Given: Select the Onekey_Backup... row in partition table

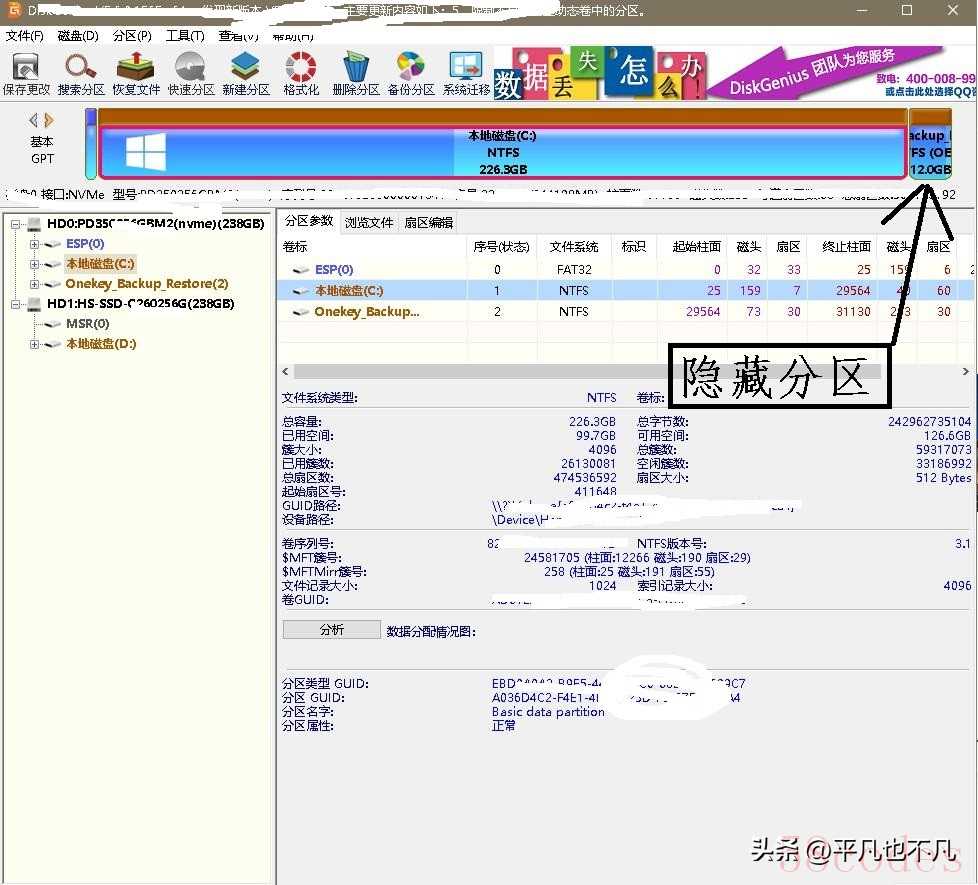Looking at the screenshot, I should point(625,312).
